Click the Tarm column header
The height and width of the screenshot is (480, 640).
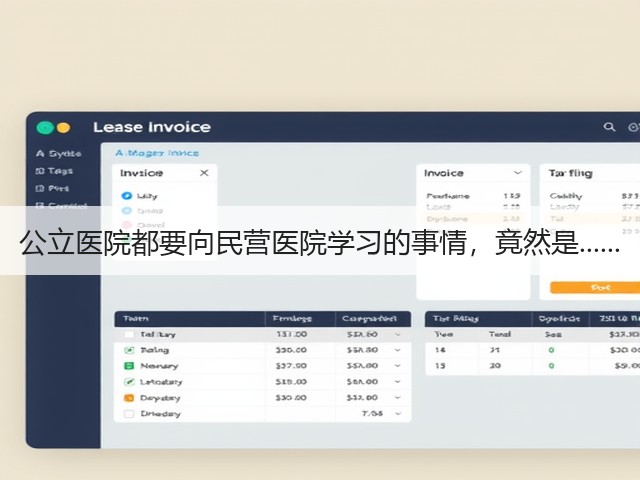coord(136,318)
